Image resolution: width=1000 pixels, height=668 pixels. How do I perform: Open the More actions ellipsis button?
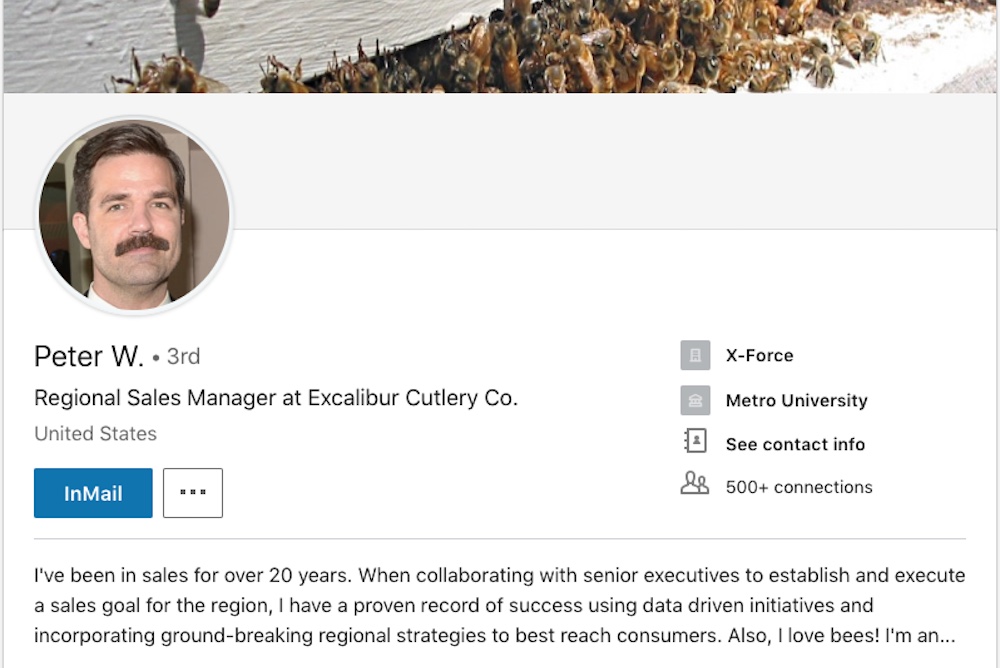click(x=193, y=493)
